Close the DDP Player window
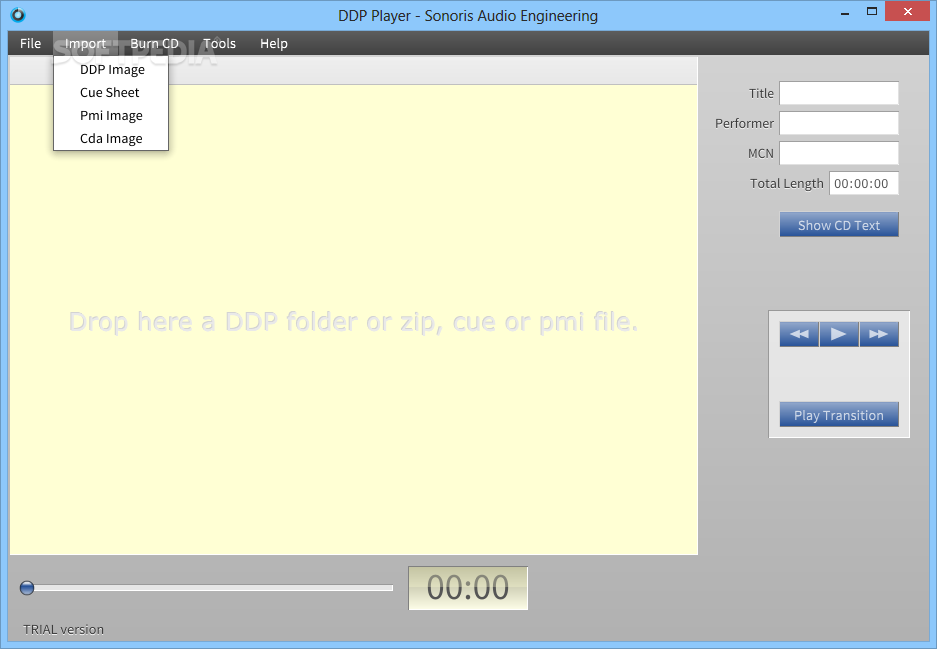Image resolution: width=937 pixels, height=649 pixels. pyautogui.click(x=908, y=12)
